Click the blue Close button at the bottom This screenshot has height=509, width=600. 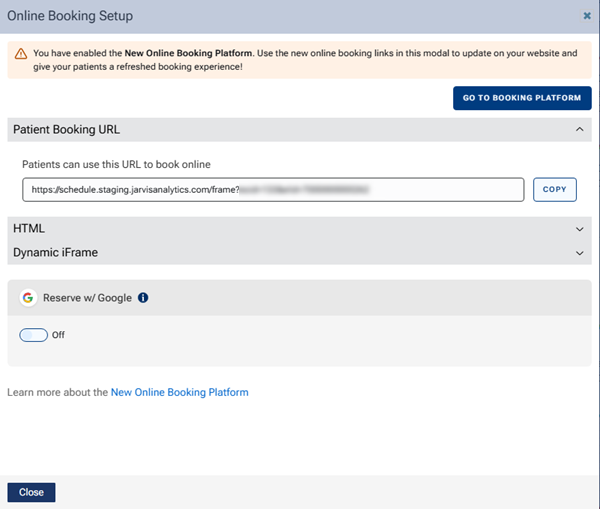(31, 492)
